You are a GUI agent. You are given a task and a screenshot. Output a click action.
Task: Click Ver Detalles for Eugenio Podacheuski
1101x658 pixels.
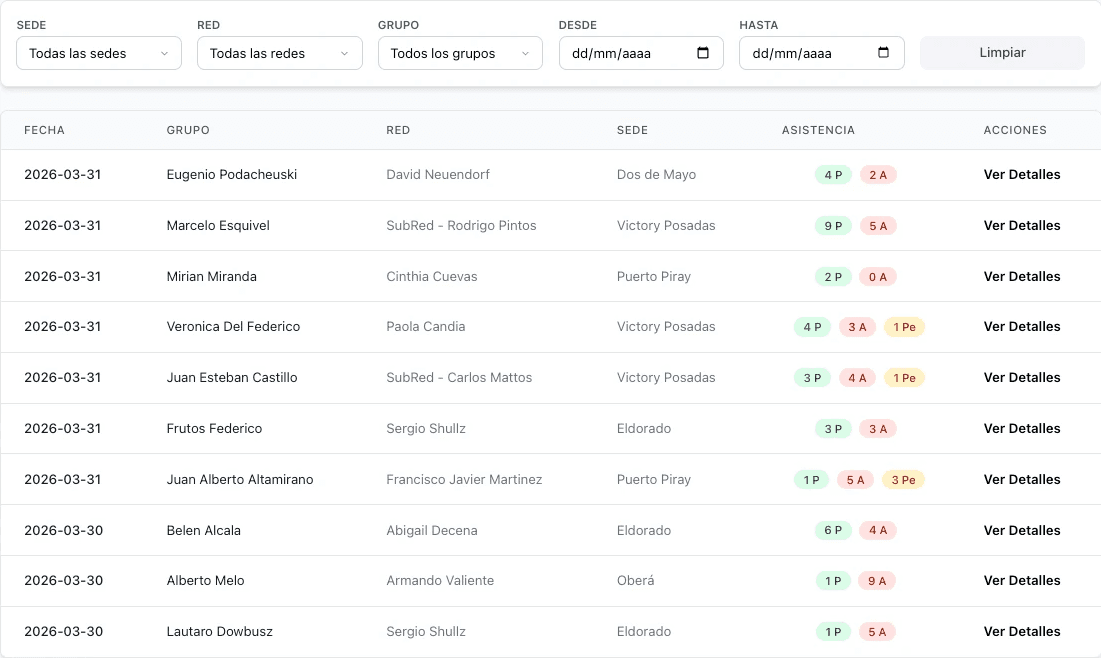tap(1022, 174)
